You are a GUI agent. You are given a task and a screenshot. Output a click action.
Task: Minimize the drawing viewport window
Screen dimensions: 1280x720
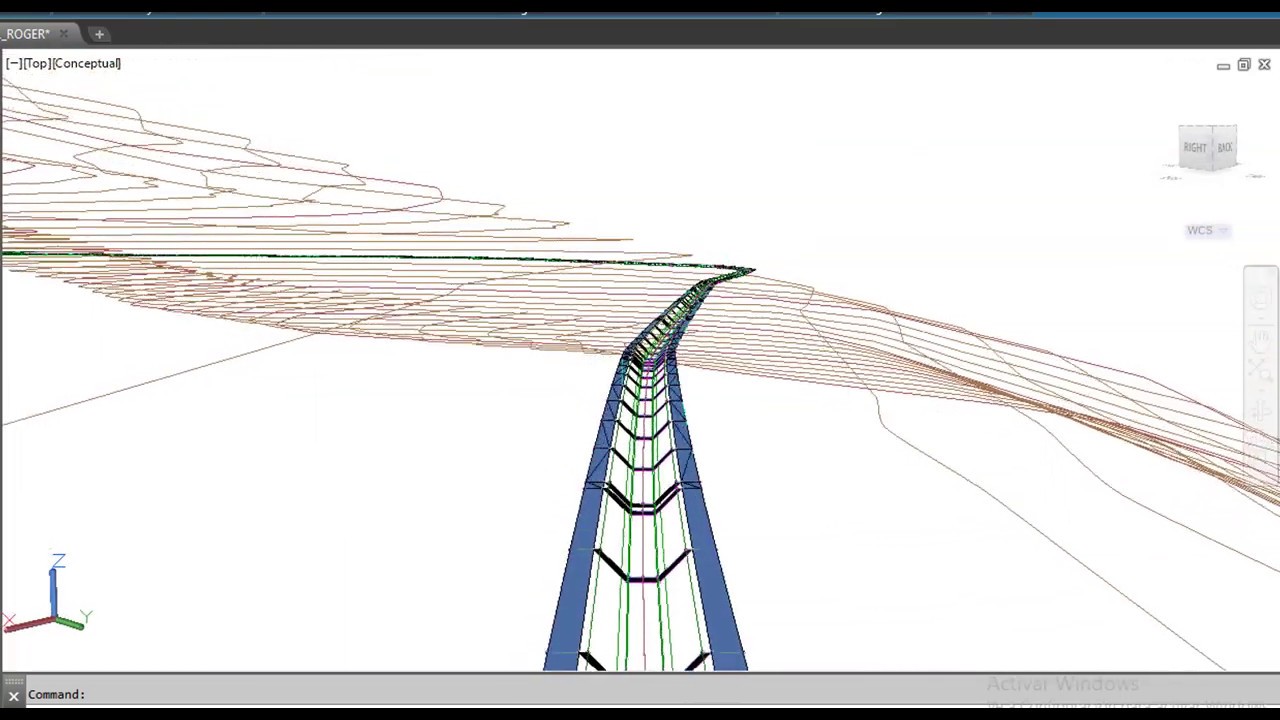(x=1223, y=65)
